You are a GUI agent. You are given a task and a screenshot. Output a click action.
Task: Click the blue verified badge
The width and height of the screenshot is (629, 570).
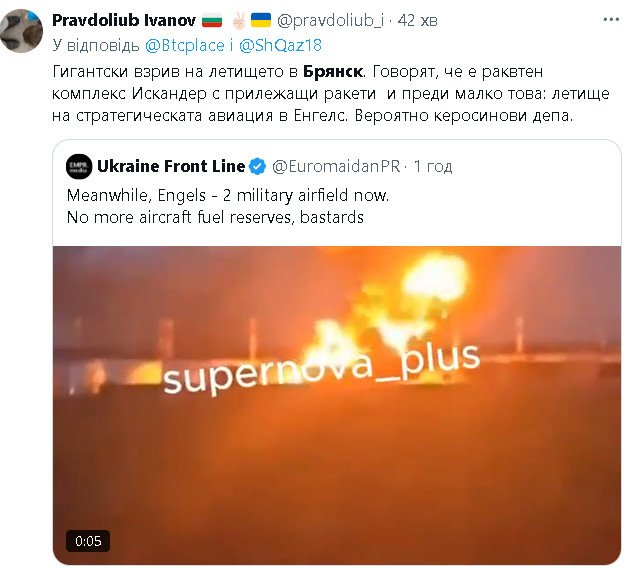(257, 166)
